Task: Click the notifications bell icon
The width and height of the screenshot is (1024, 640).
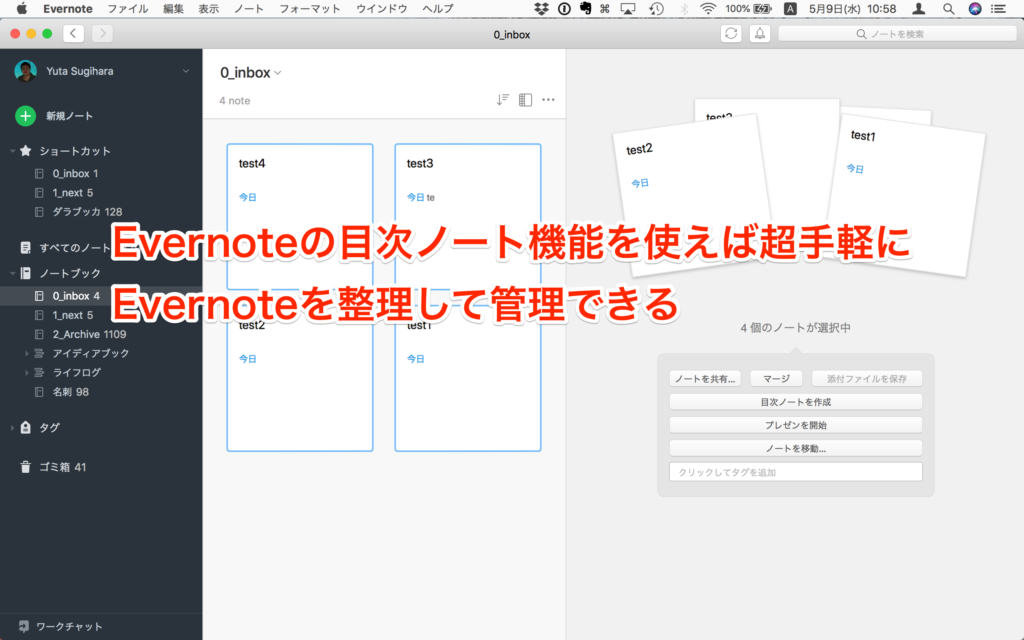Action: 760,33
